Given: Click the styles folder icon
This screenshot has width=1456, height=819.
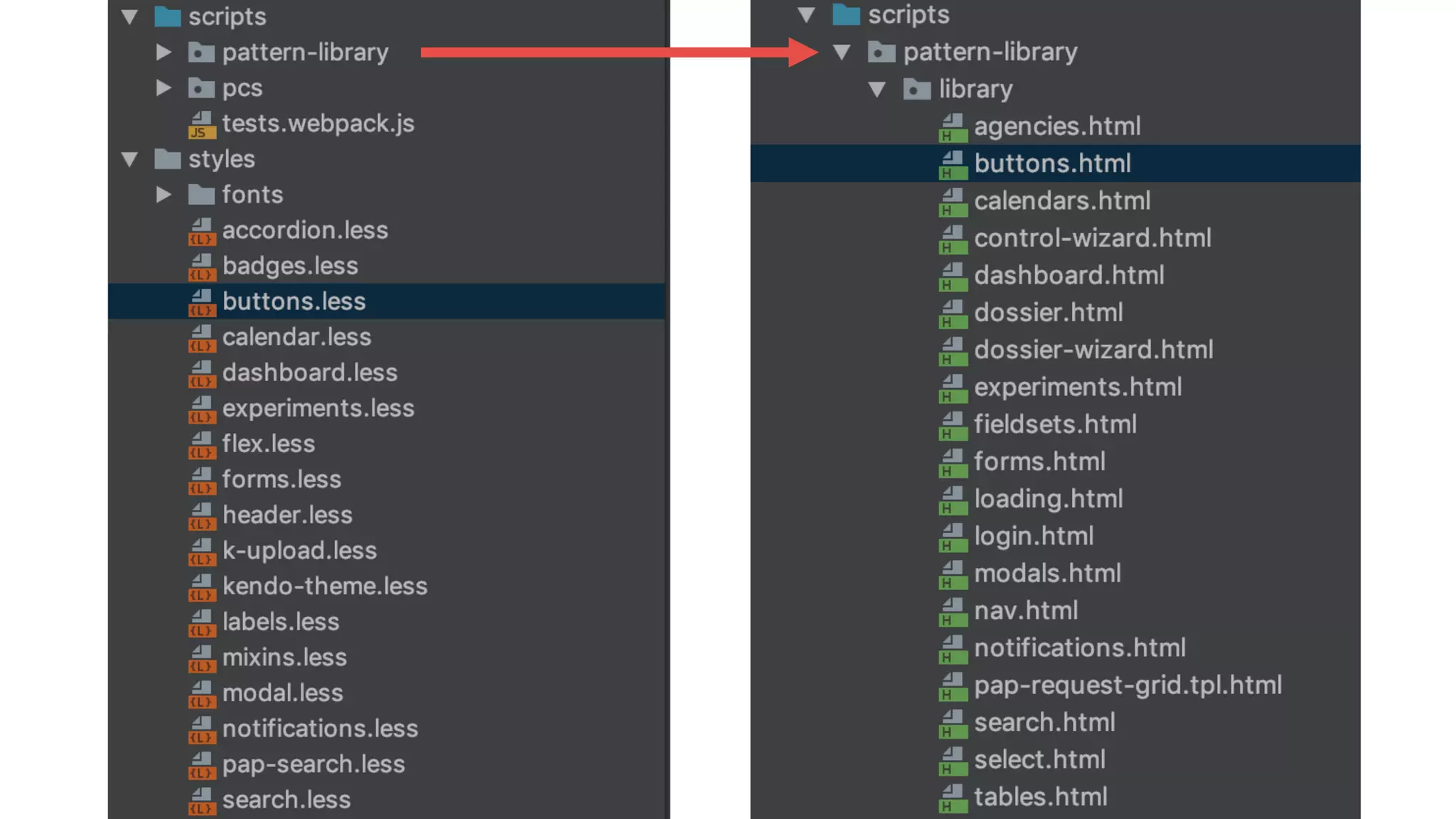Looking at the screenshot, I should (168, 159).
